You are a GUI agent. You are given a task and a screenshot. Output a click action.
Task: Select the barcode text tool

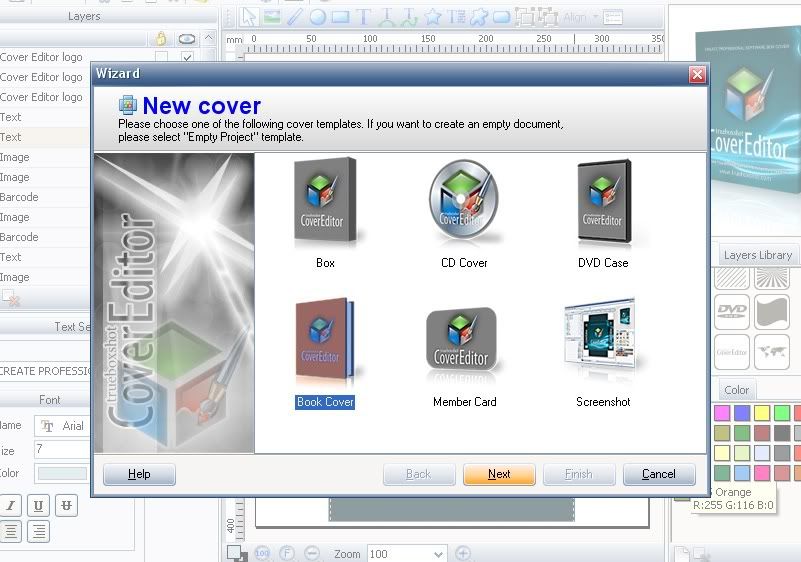click(x=456, y=17)
